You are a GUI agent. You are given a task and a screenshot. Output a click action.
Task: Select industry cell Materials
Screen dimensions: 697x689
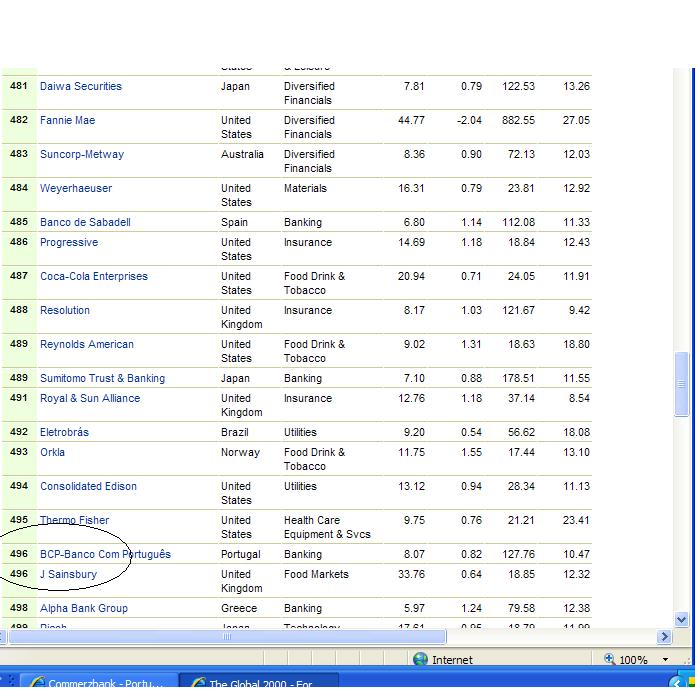[305, 188]
